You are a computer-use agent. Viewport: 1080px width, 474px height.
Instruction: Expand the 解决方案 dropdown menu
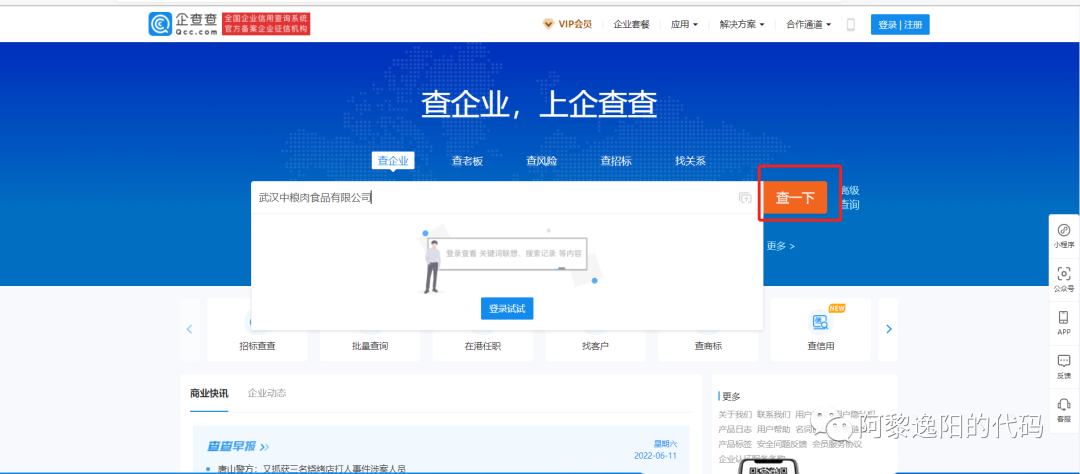click(742, 25)
